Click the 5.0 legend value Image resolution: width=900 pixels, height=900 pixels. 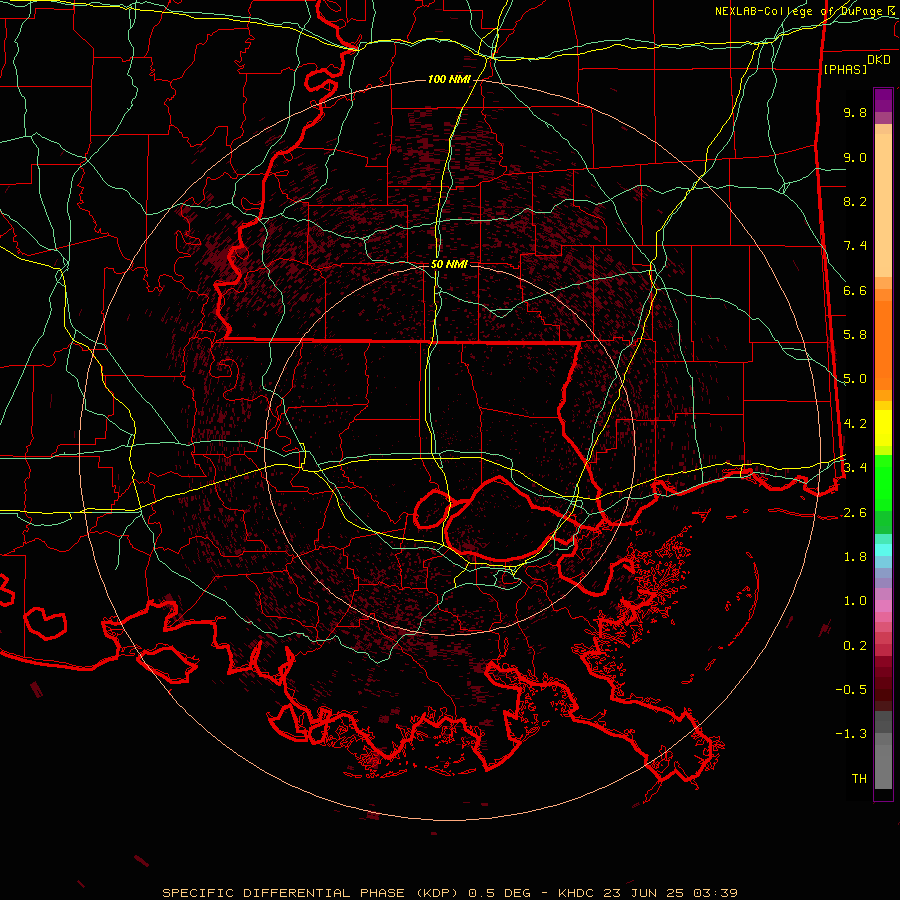tap(855, 379)
